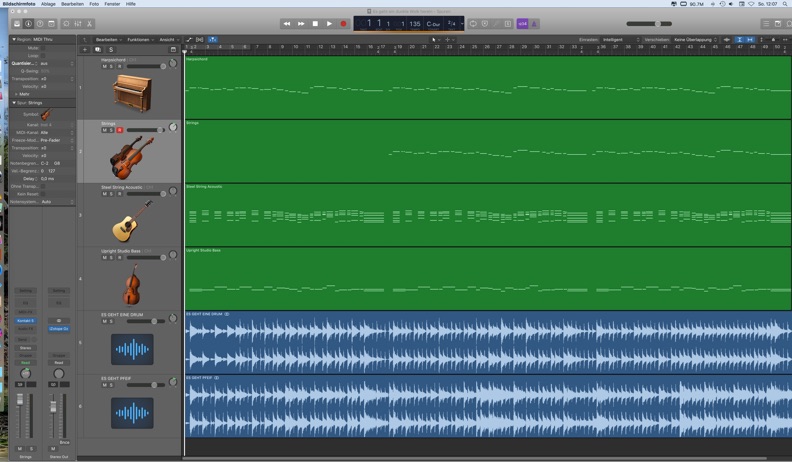The width and height of the screenshot is (792, 462).
Task: Adjust the master volume slider in the control bar
Action: coord(649,24)
